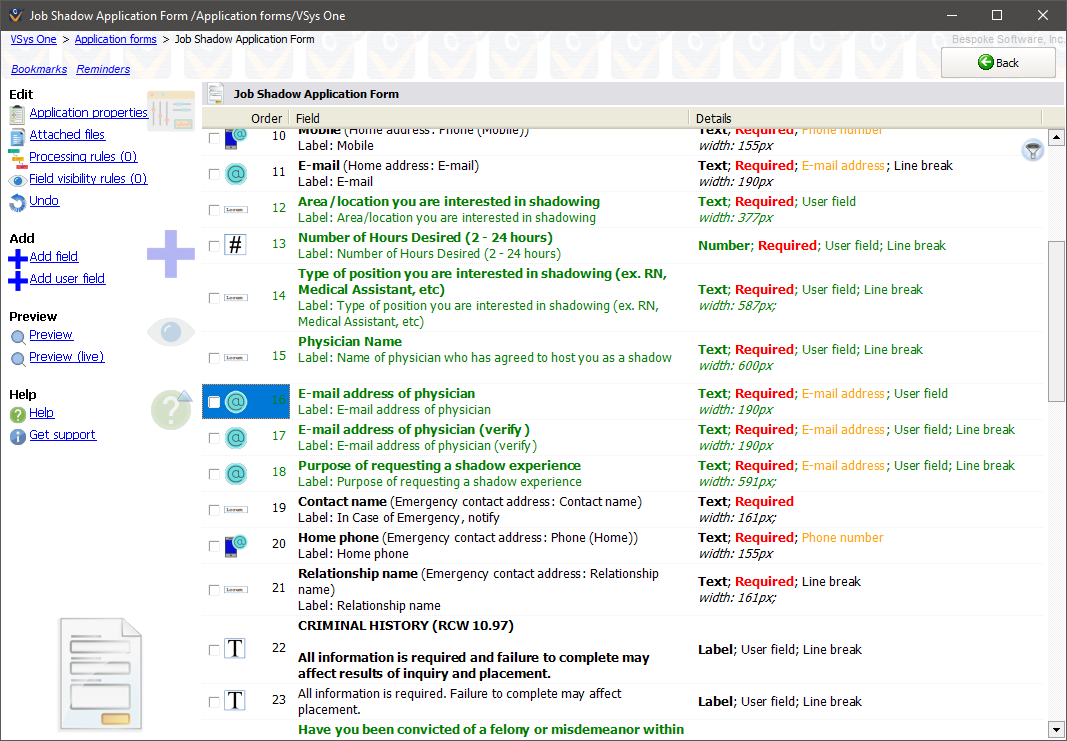Check the box for row 15 Physician Name
The width and height of the screenshot is (1067, 741).
tap(214, 358)
